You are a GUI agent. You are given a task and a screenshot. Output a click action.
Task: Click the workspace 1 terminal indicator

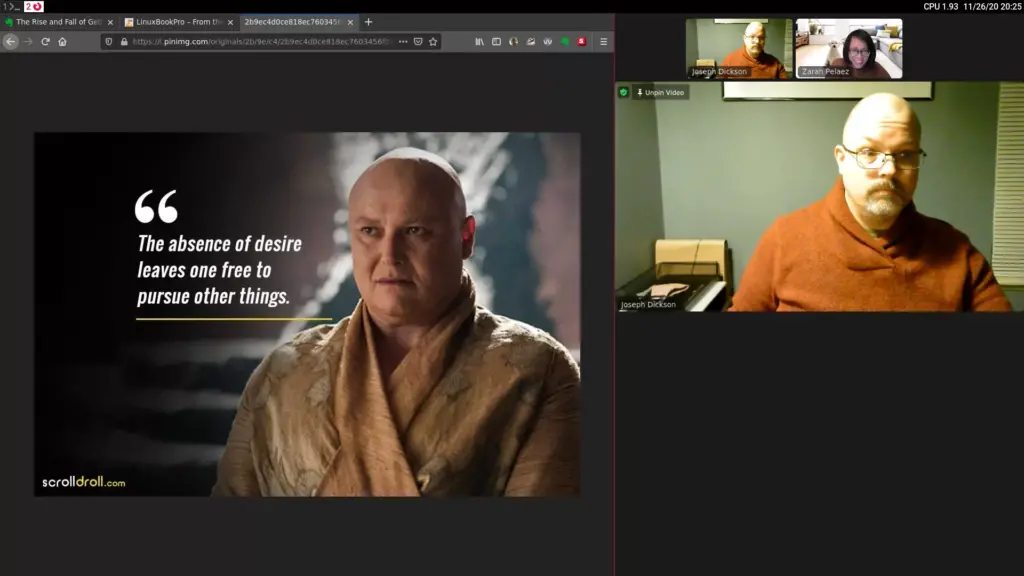tap(11, 6)
